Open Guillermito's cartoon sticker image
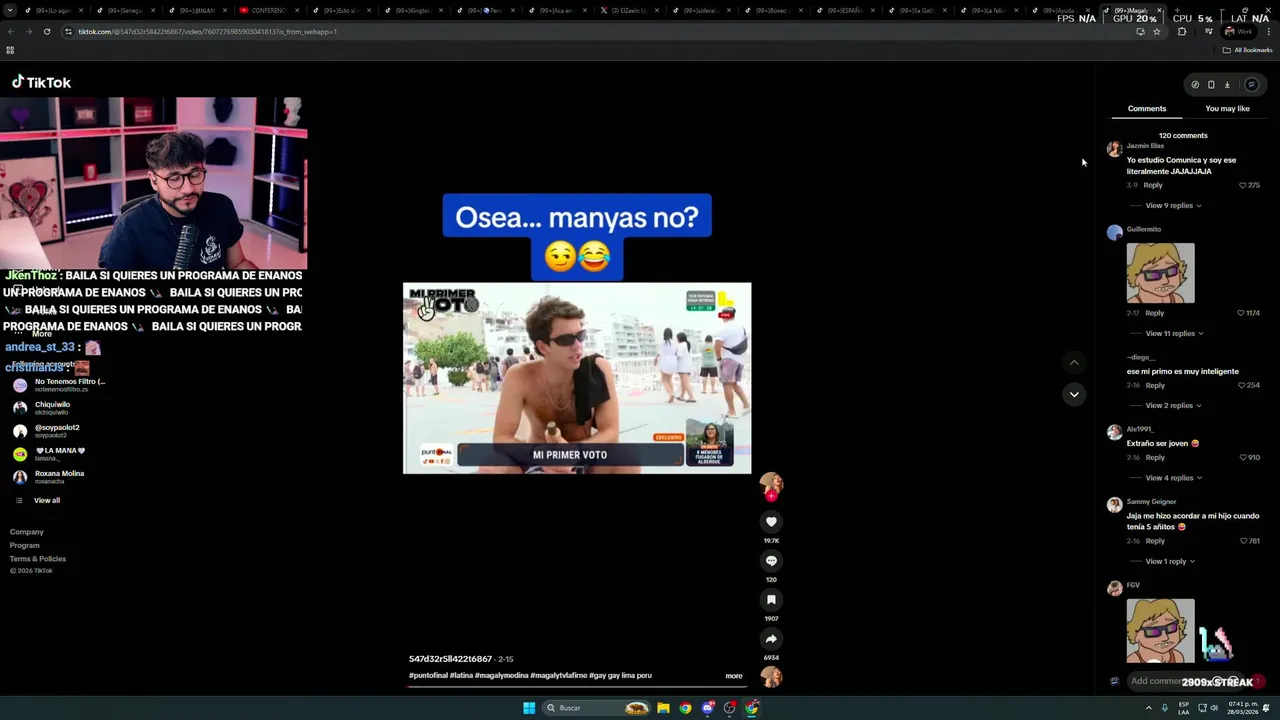 pyautogui.click(x=1160, y=273)
